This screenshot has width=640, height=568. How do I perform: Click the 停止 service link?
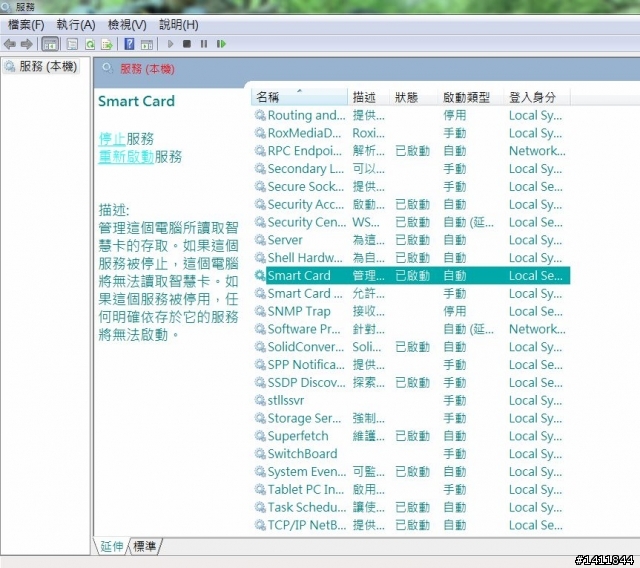tap(112, 139)
